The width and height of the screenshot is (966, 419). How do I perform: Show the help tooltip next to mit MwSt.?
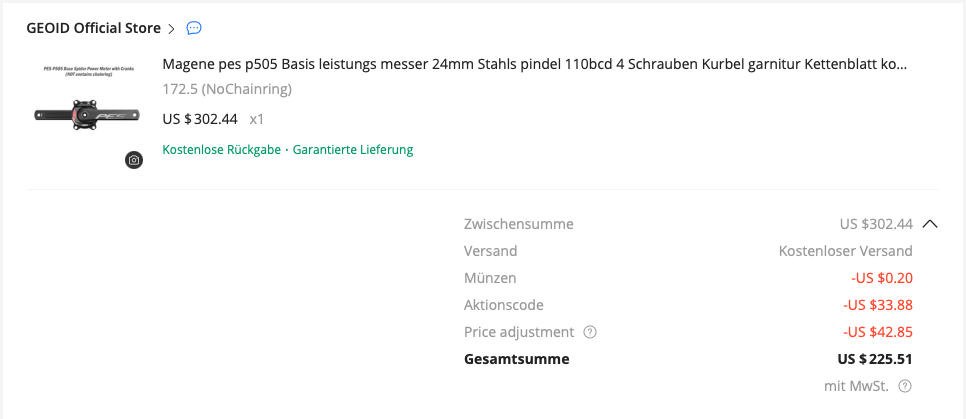(x=904, y=386)
